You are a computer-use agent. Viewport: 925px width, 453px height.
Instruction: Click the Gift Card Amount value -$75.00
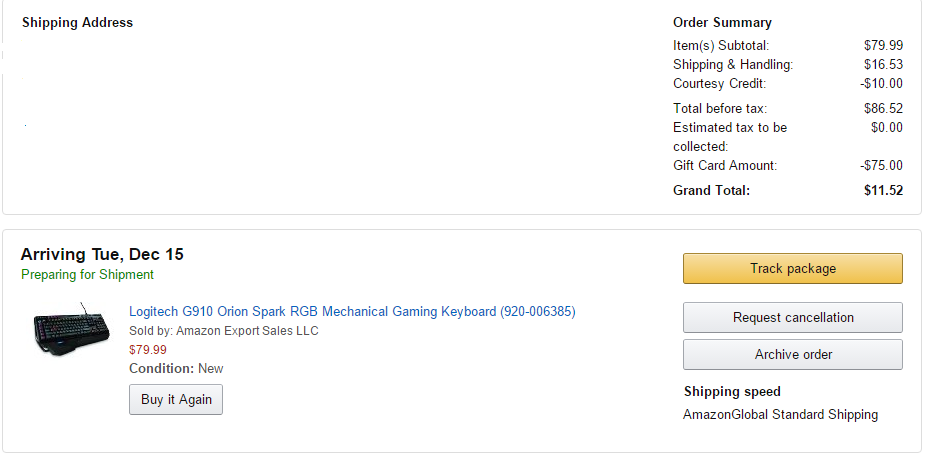pos(881,165)
